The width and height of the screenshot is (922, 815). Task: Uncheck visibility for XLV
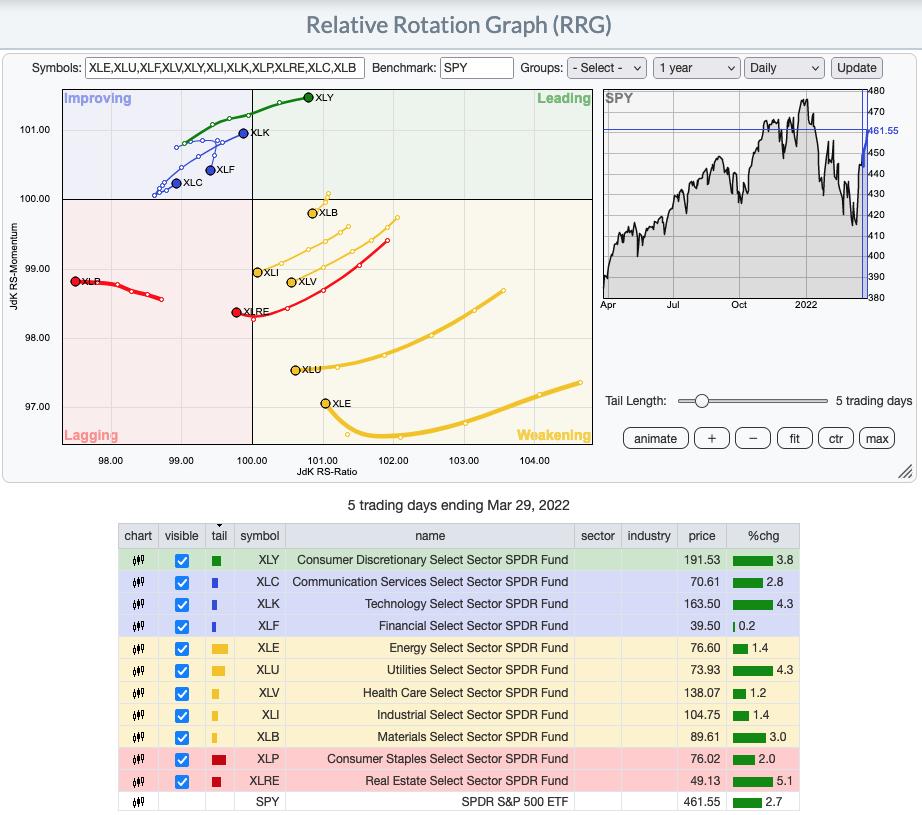click(182, 693)
